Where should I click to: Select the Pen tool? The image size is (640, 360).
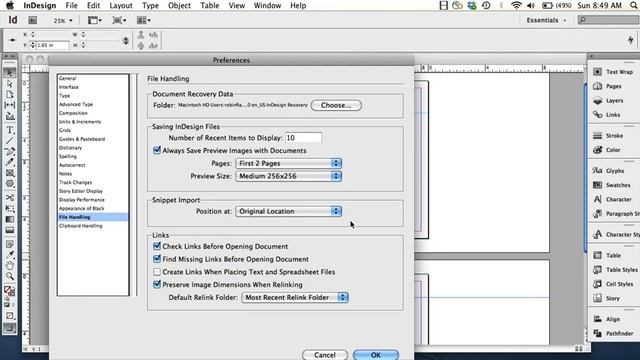tap(9, 151)
